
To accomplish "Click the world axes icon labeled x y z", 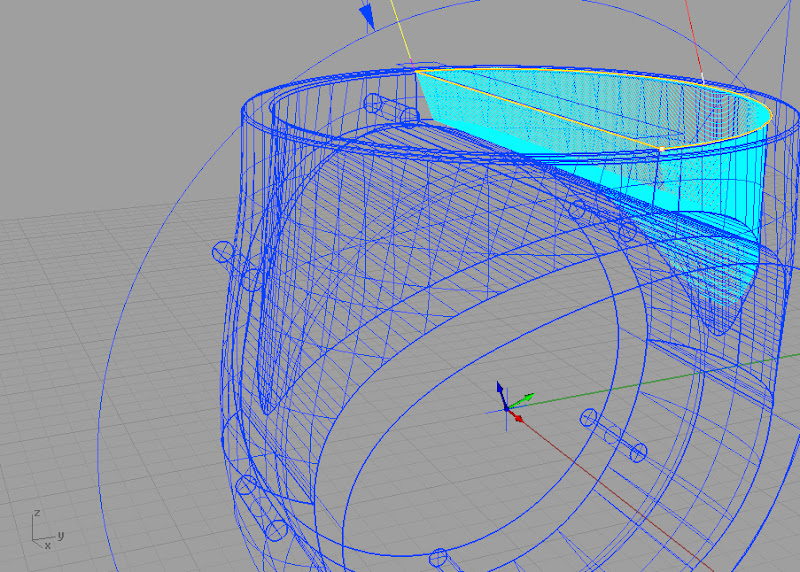I will click(46, 530).
